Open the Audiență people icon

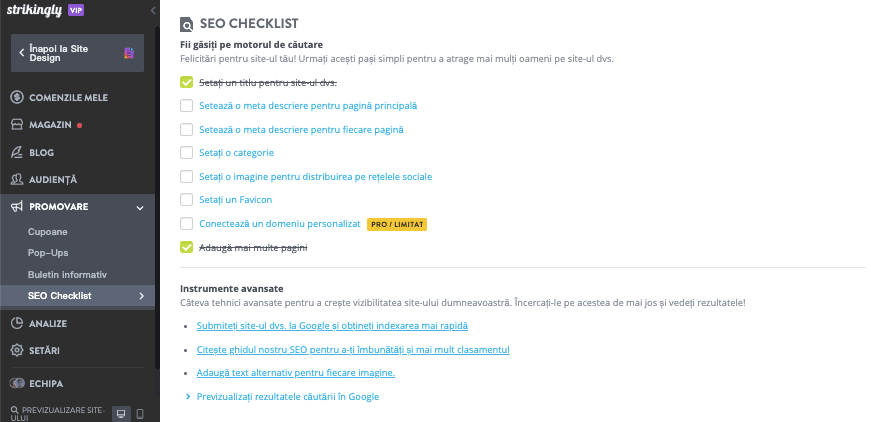(17, 180)
